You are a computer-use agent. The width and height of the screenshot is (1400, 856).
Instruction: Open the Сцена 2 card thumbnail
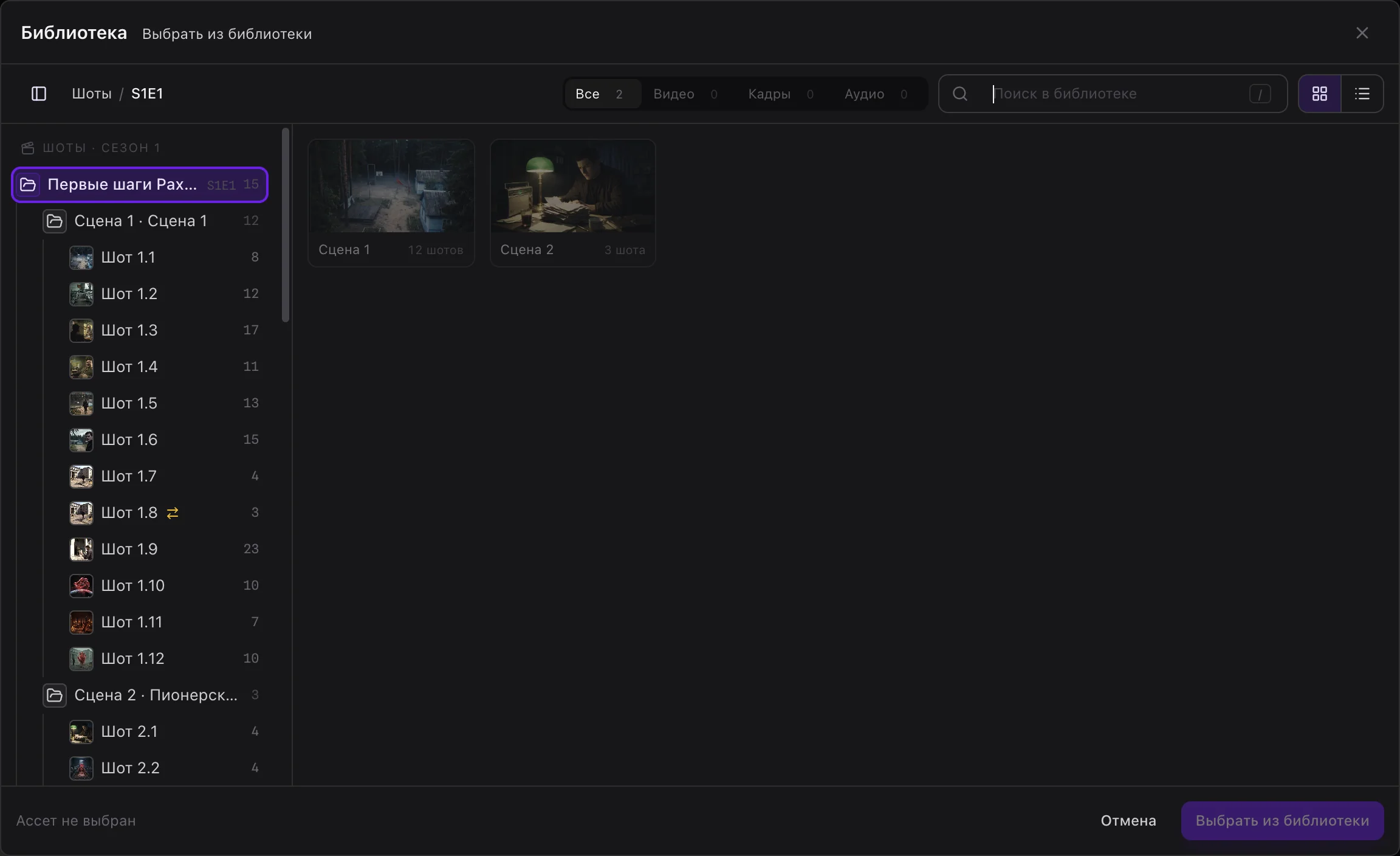point(573,186)
